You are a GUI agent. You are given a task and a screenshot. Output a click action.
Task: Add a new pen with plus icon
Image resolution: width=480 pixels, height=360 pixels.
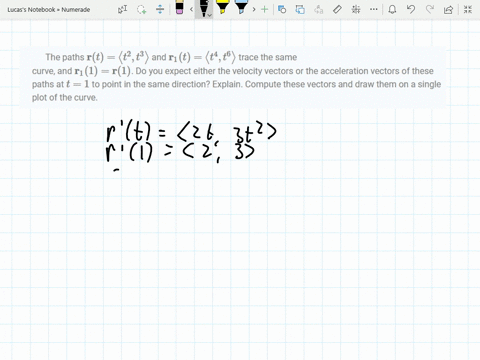click(265, 9)
